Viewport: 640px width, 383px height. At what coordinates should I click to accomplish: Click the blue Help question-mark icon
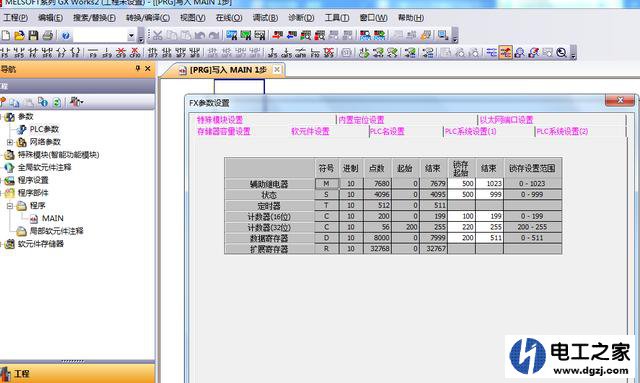tap(66, 36)
